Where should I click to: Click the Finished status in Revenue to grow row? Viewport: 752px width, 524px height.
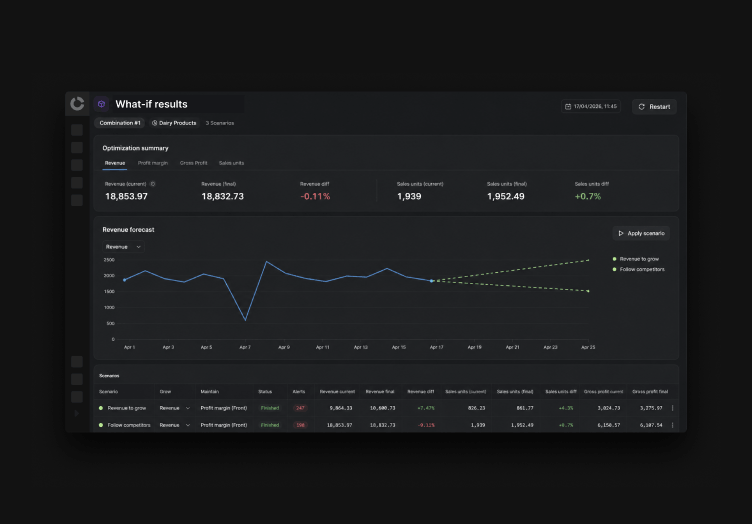click(270, 408)
